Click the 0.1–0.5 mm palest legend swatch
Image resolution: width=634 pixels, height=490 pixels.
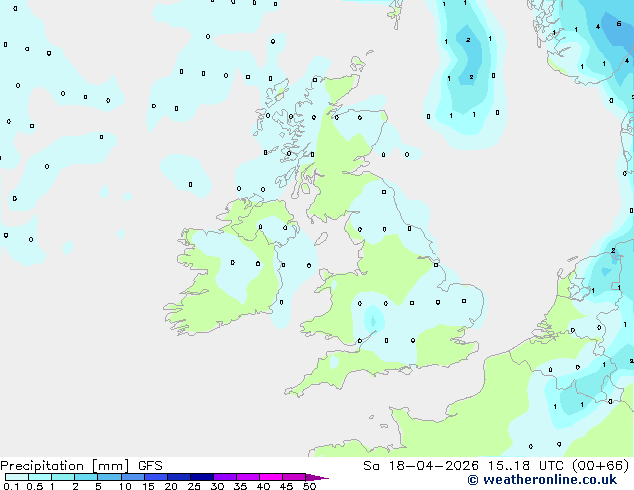(x=17, y=477)
